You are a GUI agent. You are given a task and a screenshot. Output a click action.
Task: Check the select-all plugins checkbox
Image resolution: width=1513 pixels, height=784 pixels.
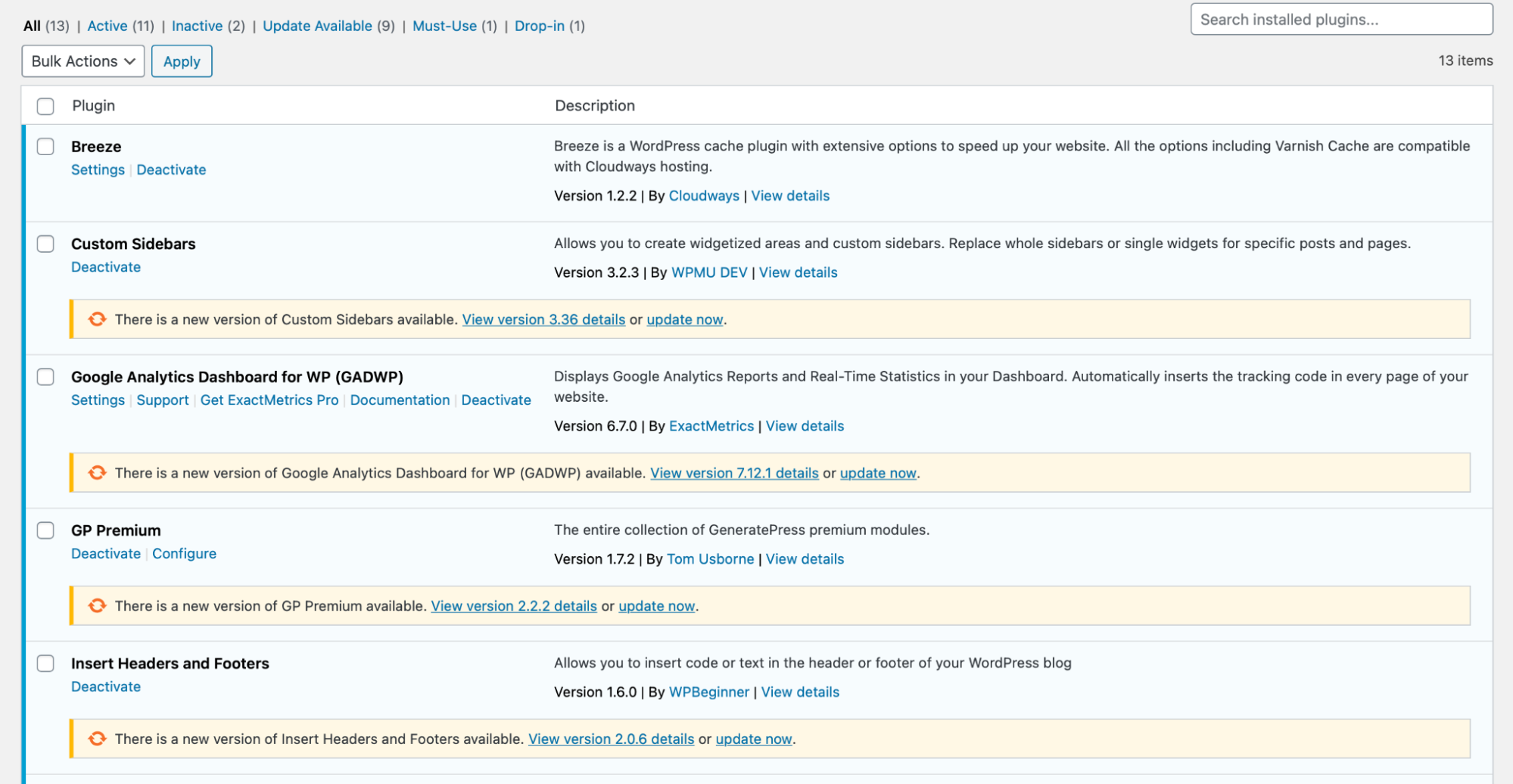click(46, 106)
